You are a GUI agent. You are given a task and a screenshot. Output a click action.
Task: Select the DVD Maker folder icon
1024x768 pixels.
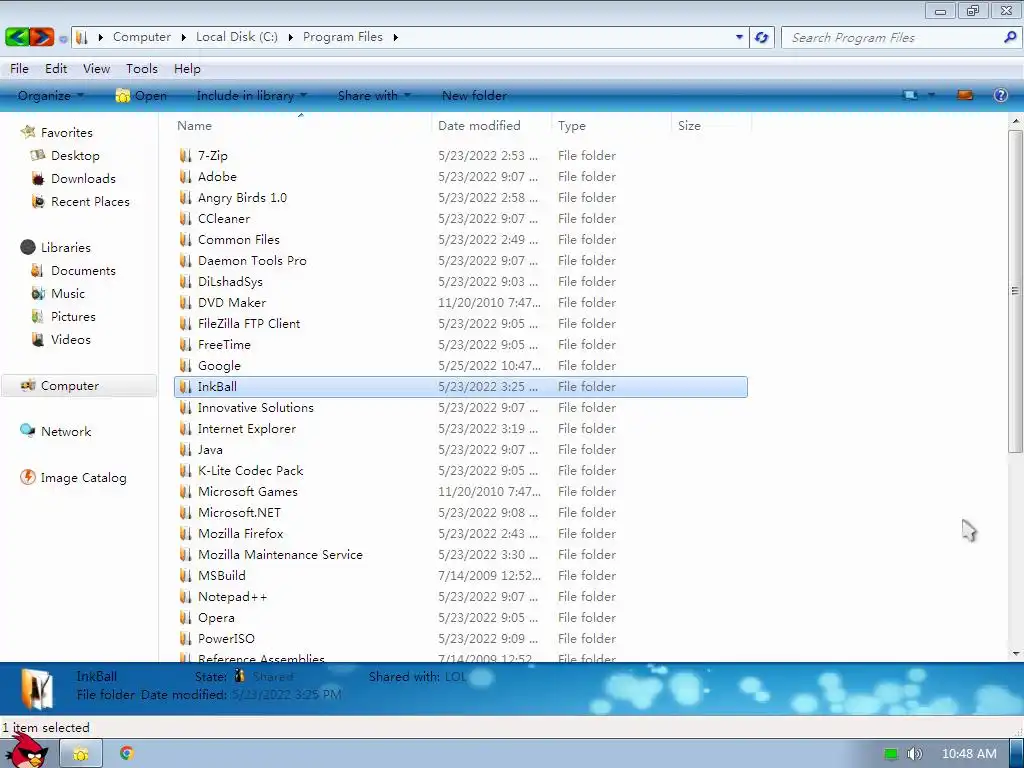(185, 302)
